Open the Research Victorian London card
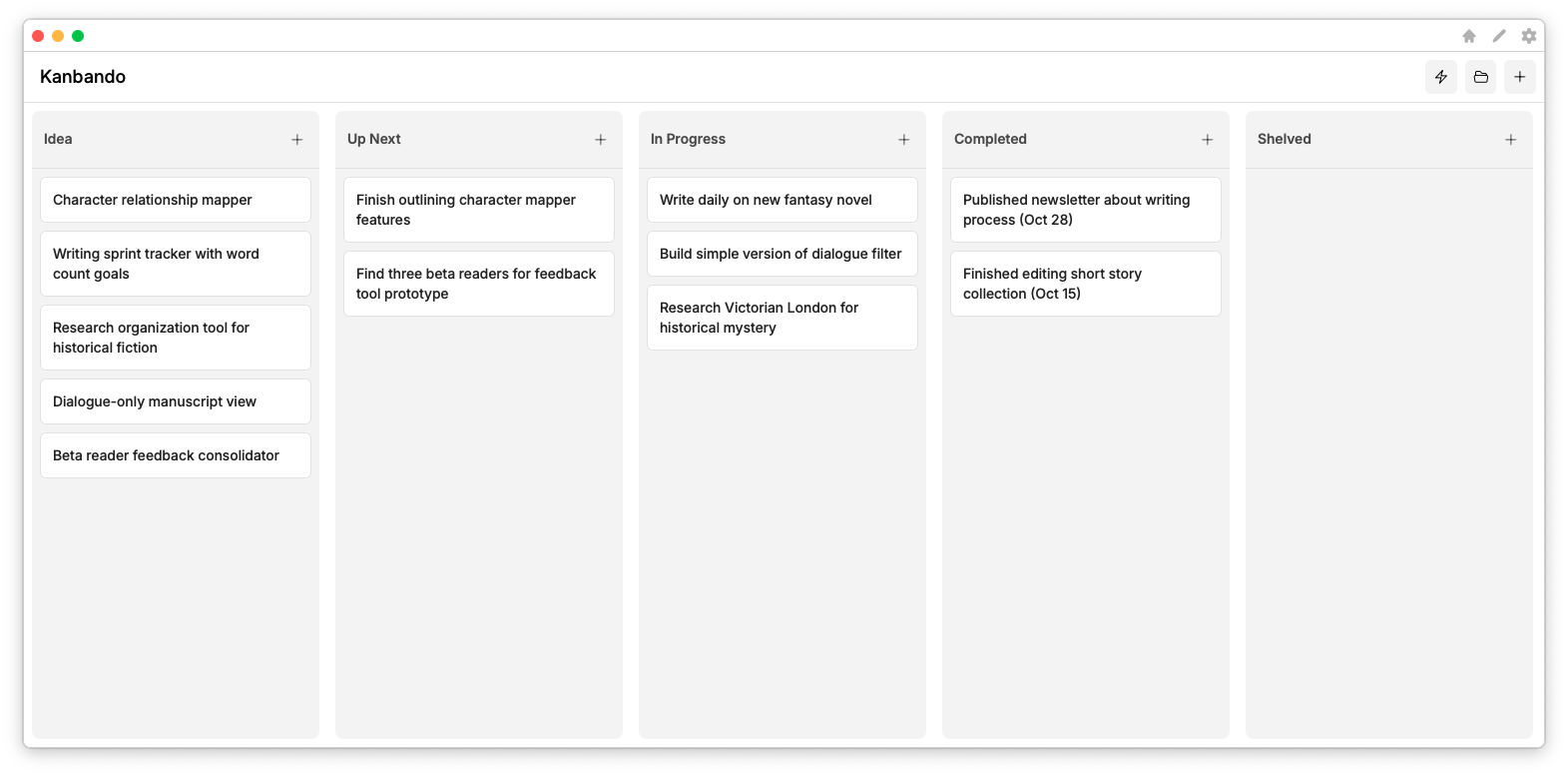Image resolution: width=1568 pixels, height=775 pixels. (783, 318)
